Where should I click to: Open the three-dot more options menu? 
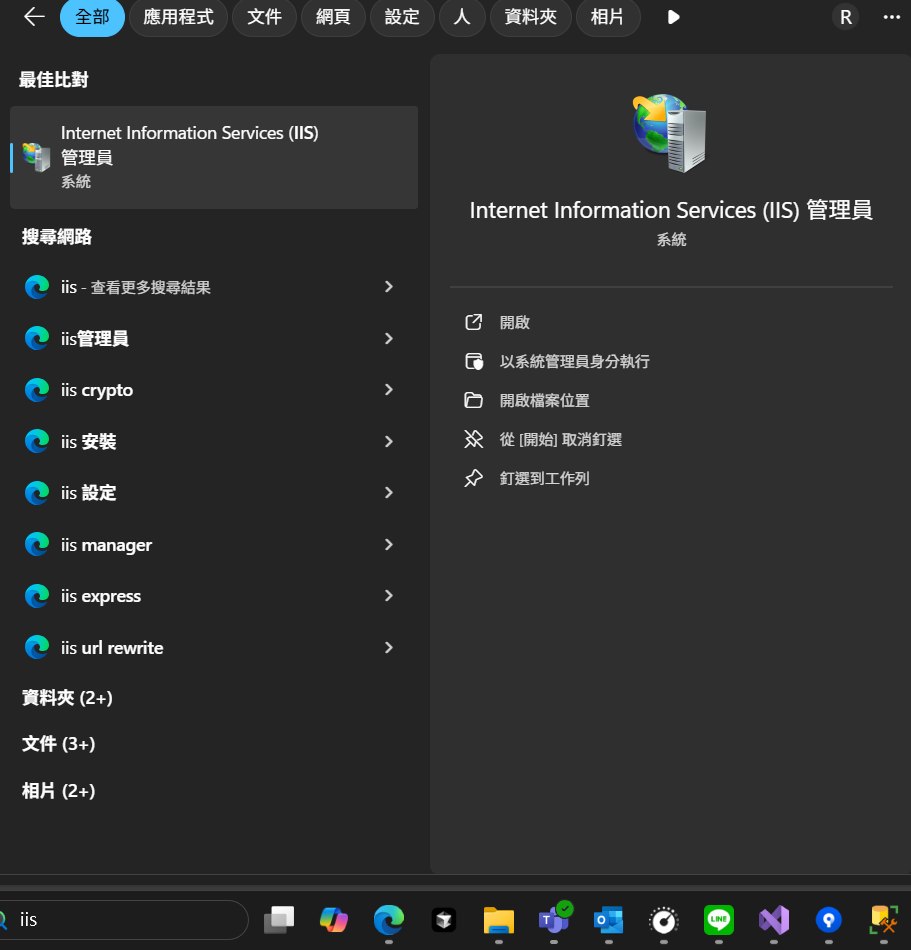point(892,17)
